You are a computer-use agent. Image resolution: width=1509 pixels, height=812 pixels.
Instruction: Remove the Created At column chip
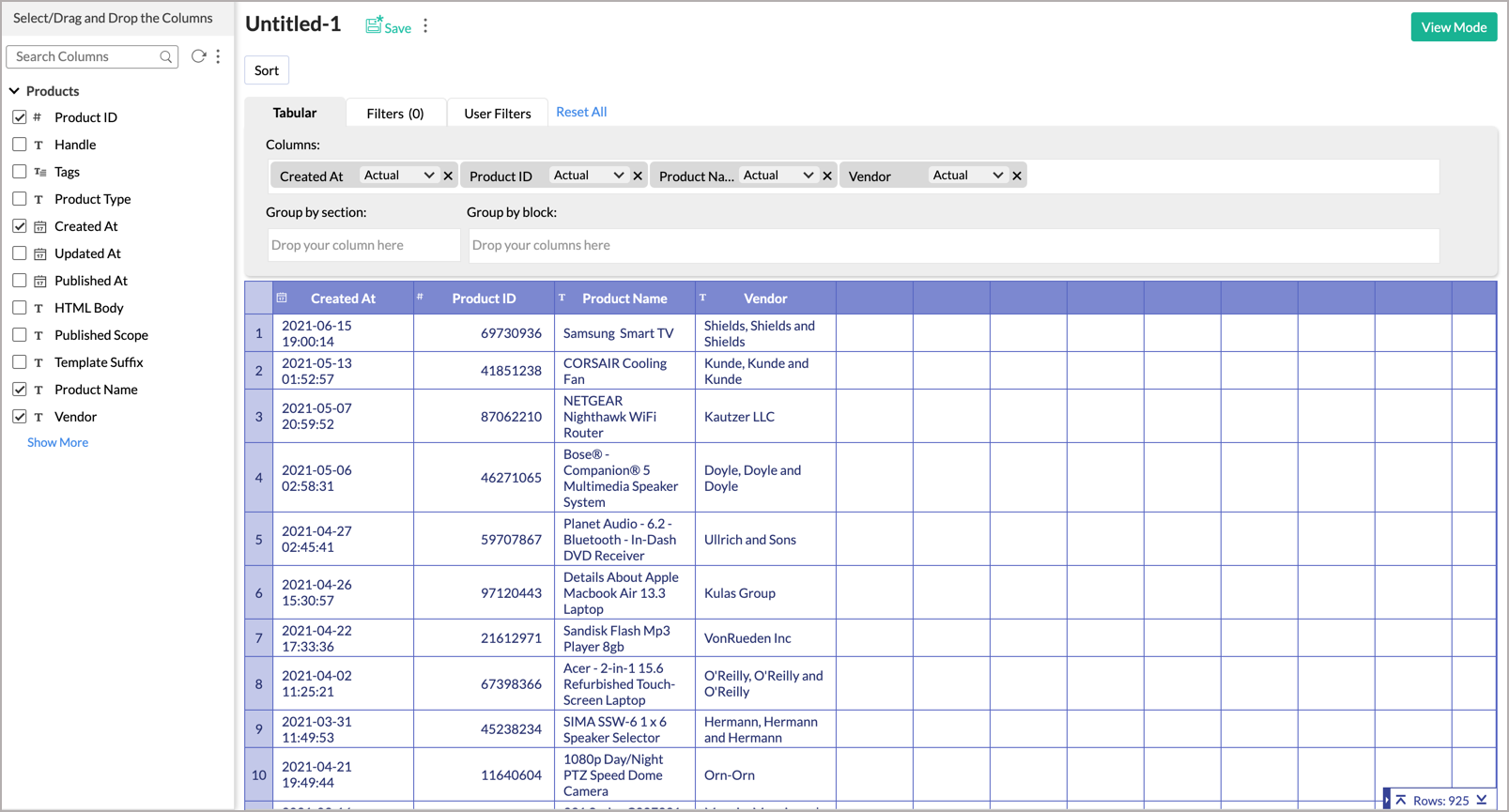[448, 176]
